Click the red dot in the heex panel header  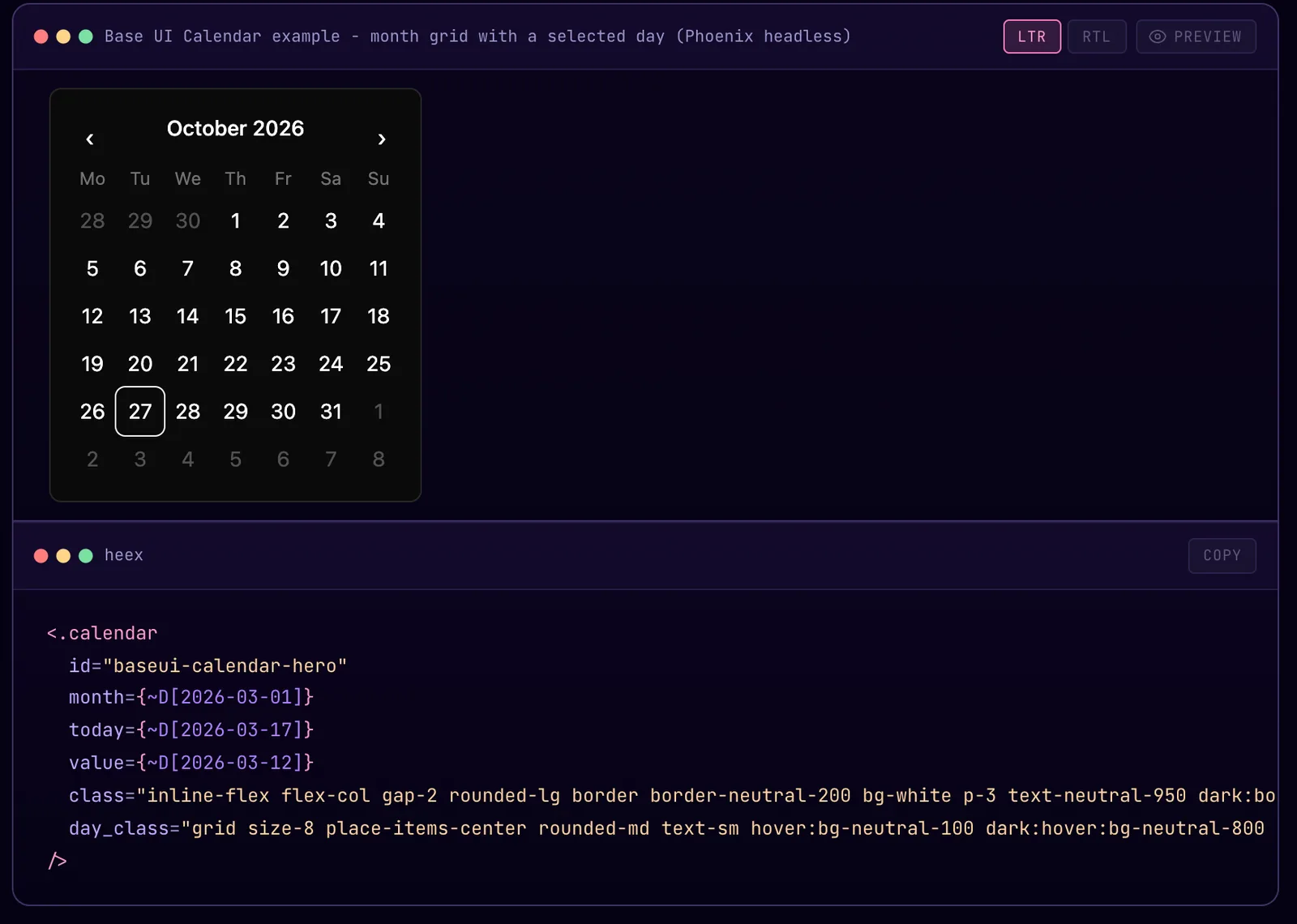point(41,555)
